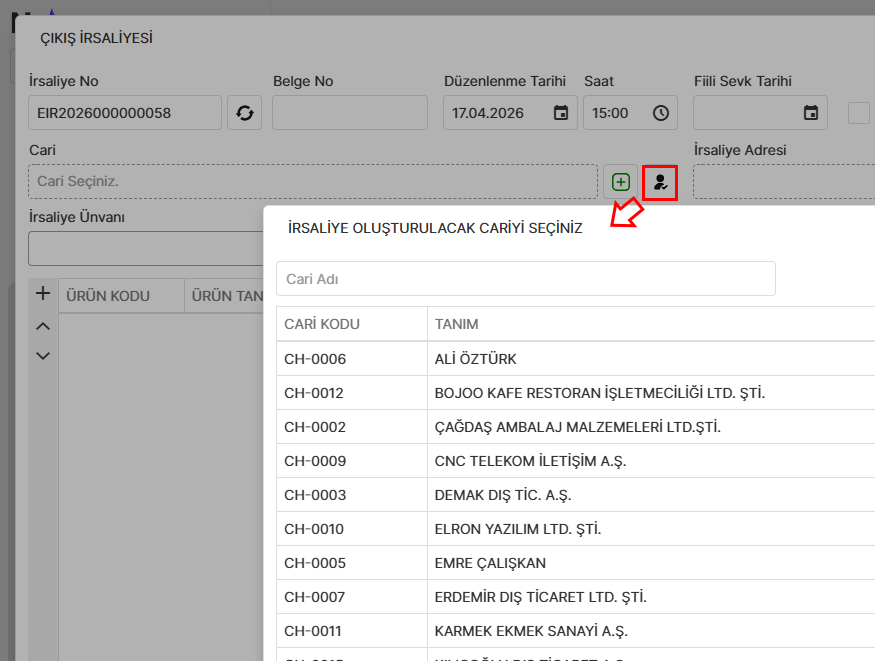Click cari code CH-0002
Image resolution: width=875 pixels, height=661 pixels.
coord(315,427)
